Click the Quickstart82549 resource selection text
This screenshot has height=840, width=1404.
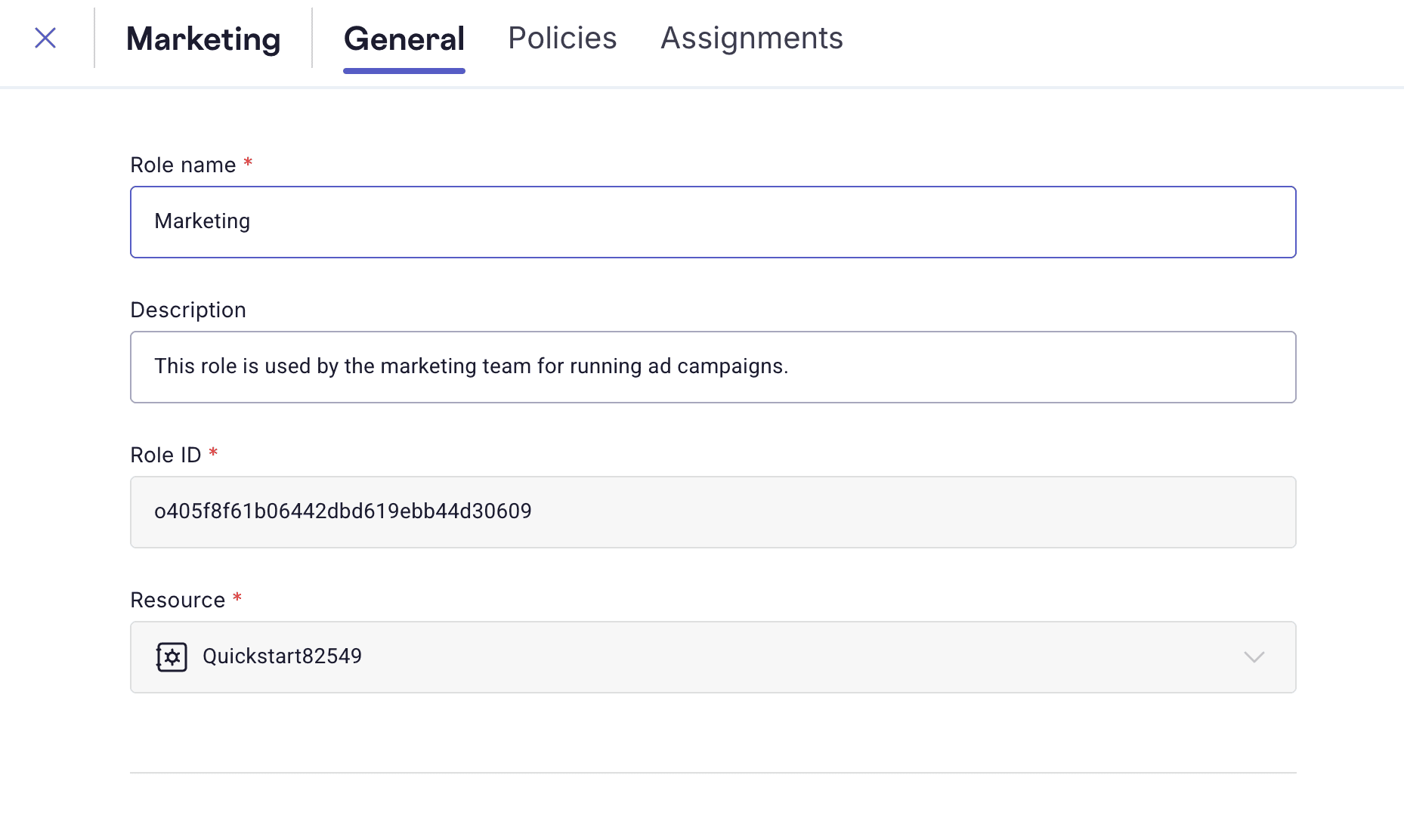pos(282,656)
